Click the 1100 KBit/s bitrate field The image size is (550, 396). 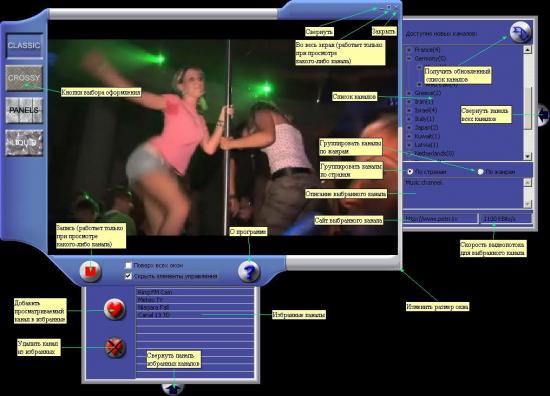click(x=506, y=219)
